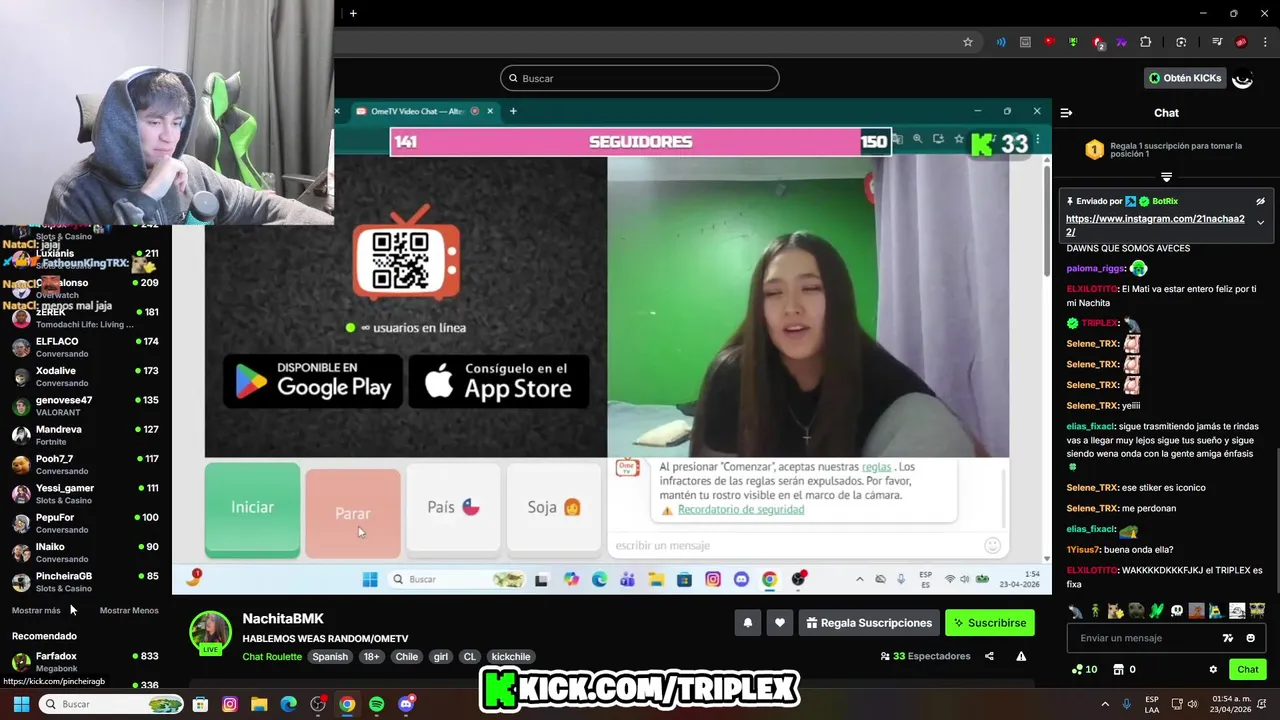The height and width of the screenshot is (720, 1280).
Task: Open Recordatorio de seguridad link
Action: tap(741, 509)
